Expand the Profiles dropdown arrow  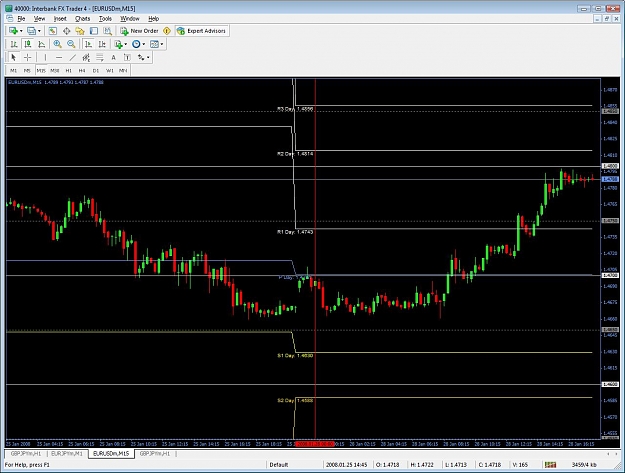tap(39, 31)
